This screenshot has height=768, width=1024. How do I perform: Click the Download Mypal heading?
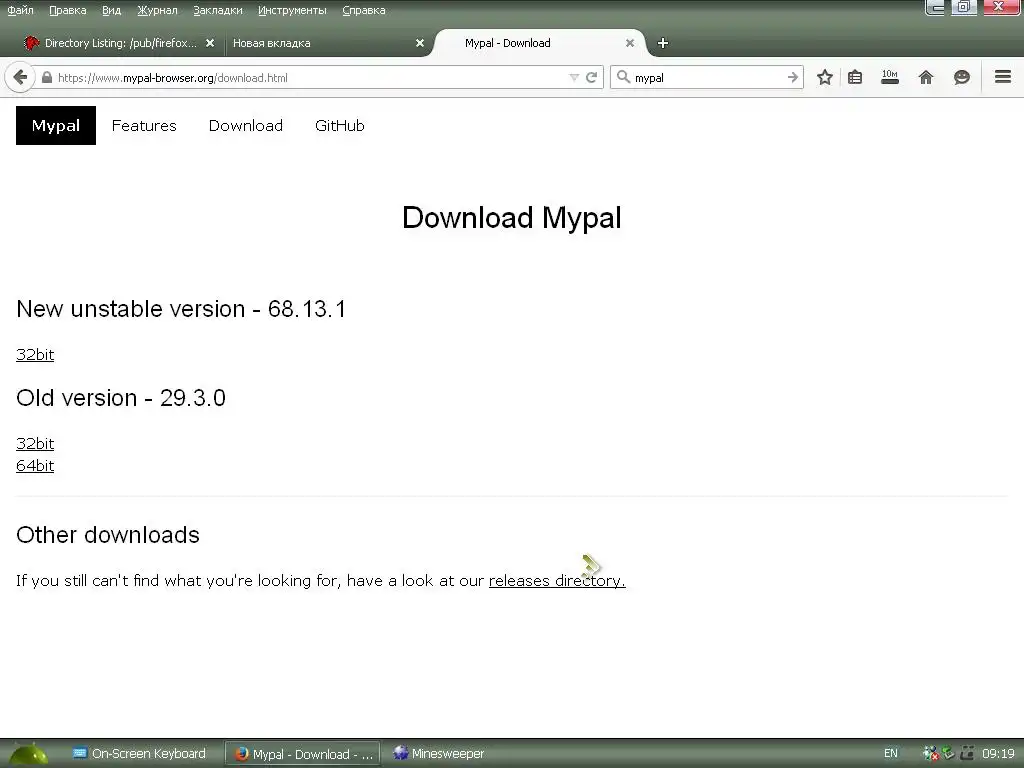tap(511, 218)
